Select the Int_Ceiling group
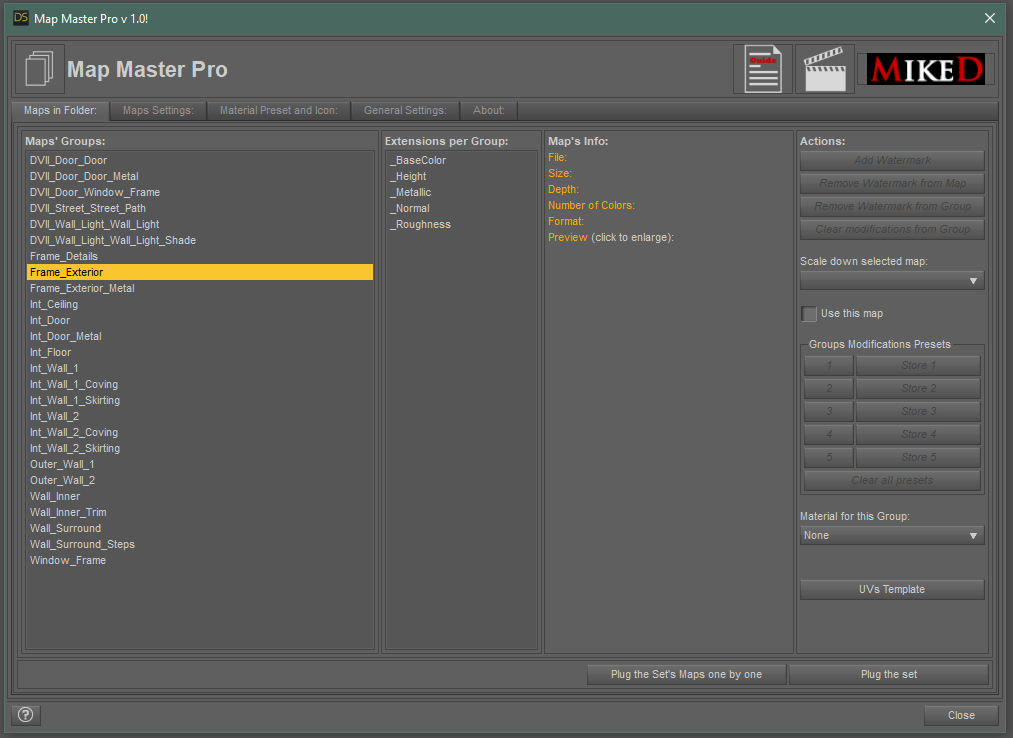Screen dimensions: 1013x738 (200, 304)
